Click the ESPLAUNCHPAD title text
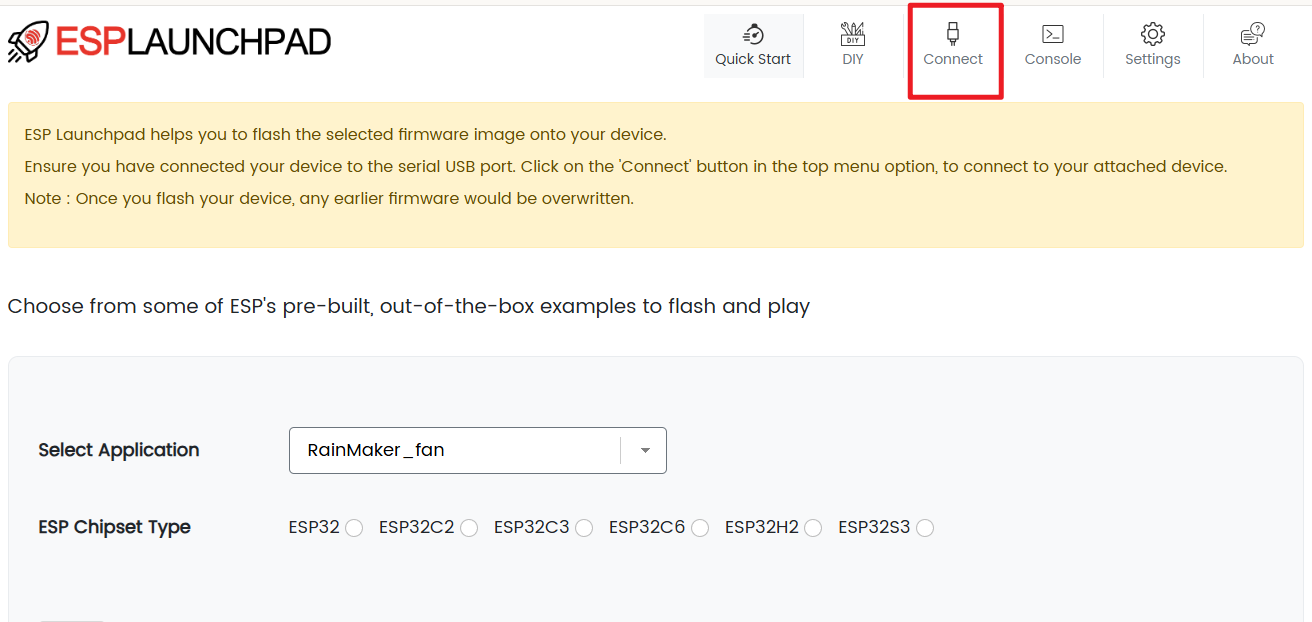Image resolution: width=1312 pixels, height=622 pixels. click(x=193, y=41)
